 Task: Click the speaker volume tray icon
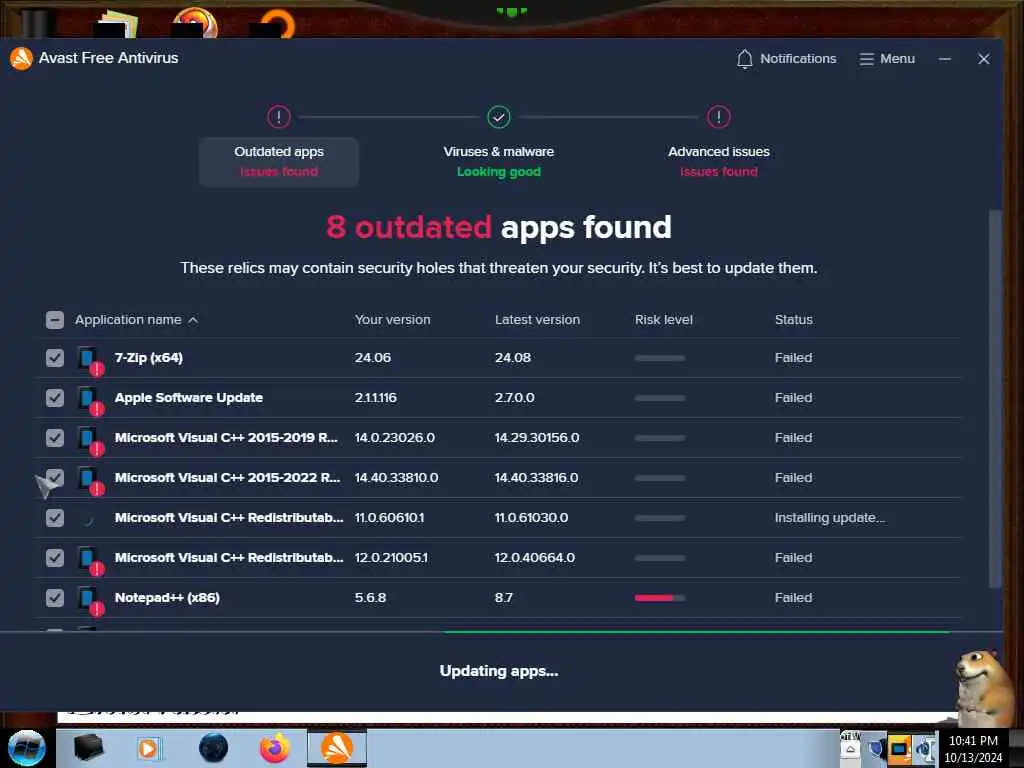(926, 749)
